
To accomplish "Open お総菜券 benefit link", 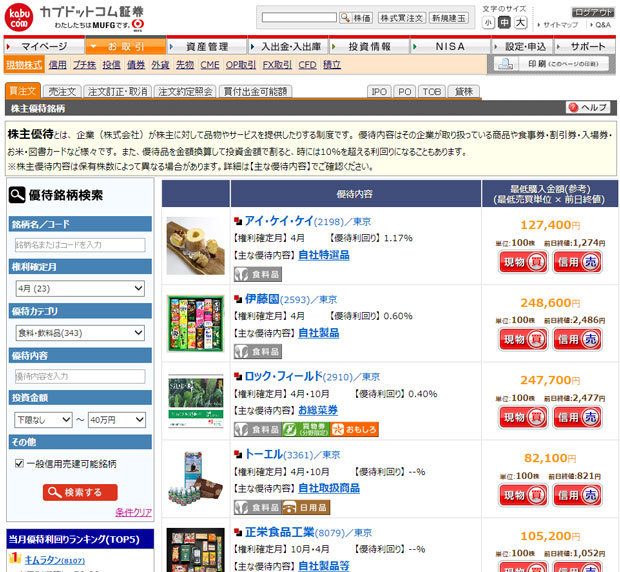I will pos(318,410).
